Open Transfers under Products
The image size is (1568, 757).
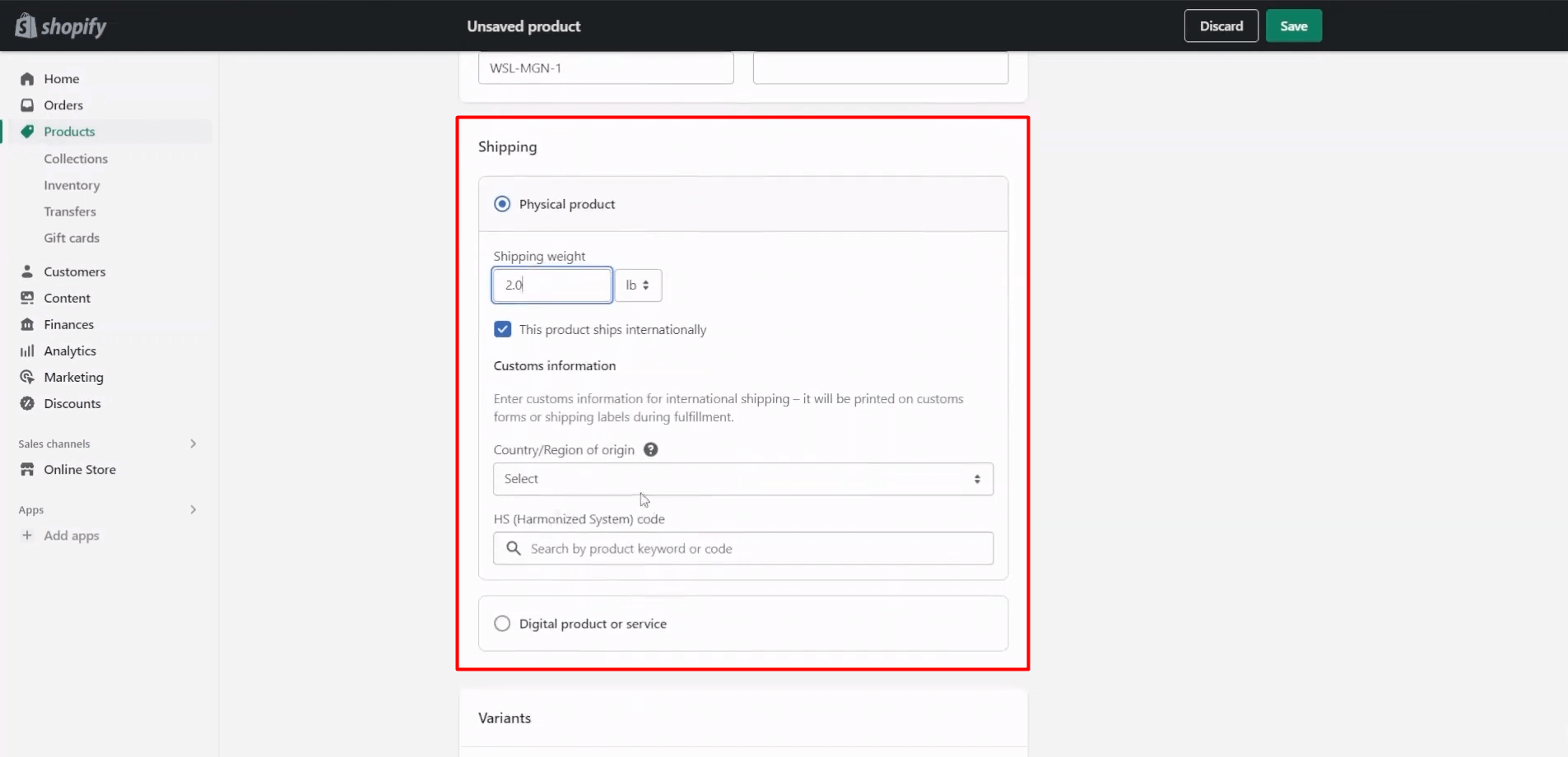pos(70,211)
